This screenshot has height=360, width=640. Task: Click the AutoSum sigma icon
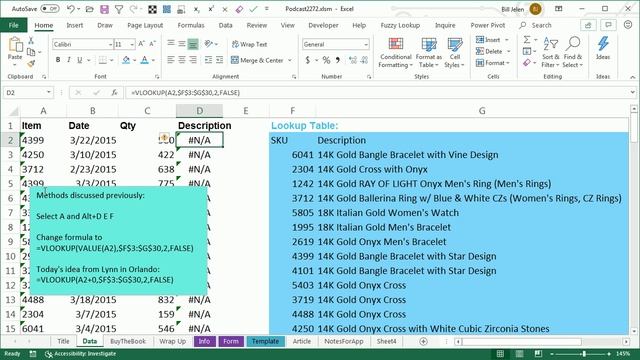[x=527, y=40]
